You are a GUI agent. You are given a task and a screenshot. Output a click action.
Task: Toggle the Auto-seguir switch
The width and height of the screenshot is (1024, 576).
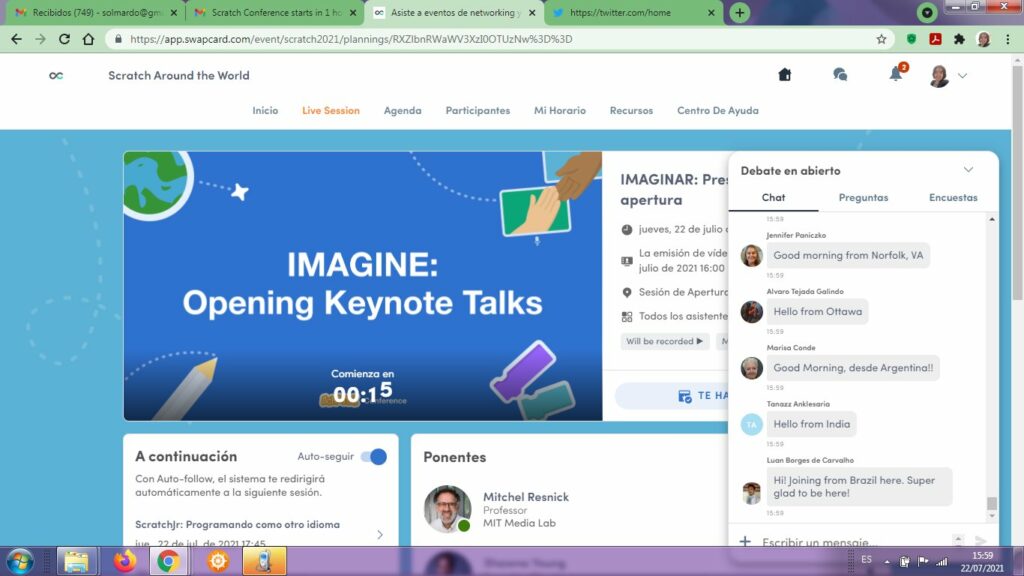coord(374,456)
